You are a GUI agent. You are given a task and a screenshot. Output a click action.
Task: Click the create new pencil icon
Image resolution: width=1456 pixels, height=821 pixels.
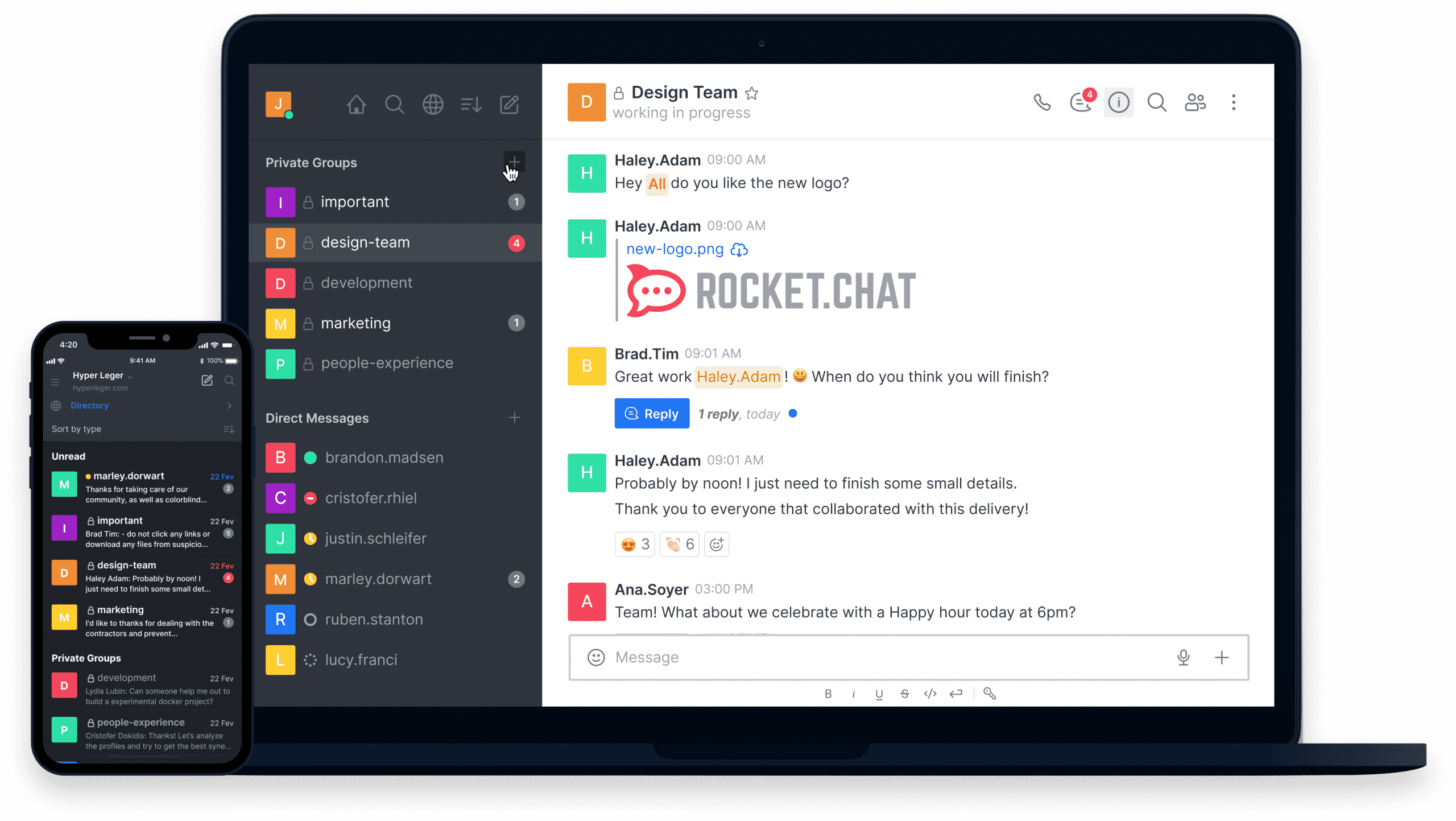509,105
